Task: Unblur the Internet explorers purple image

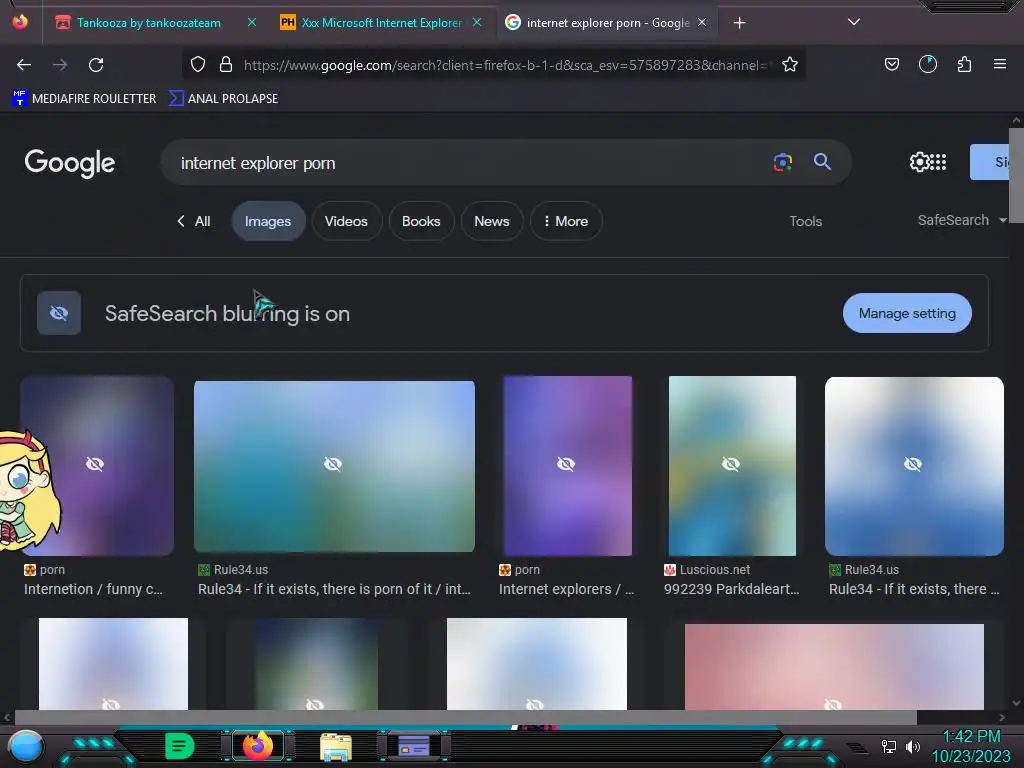Action: (568, 466)
